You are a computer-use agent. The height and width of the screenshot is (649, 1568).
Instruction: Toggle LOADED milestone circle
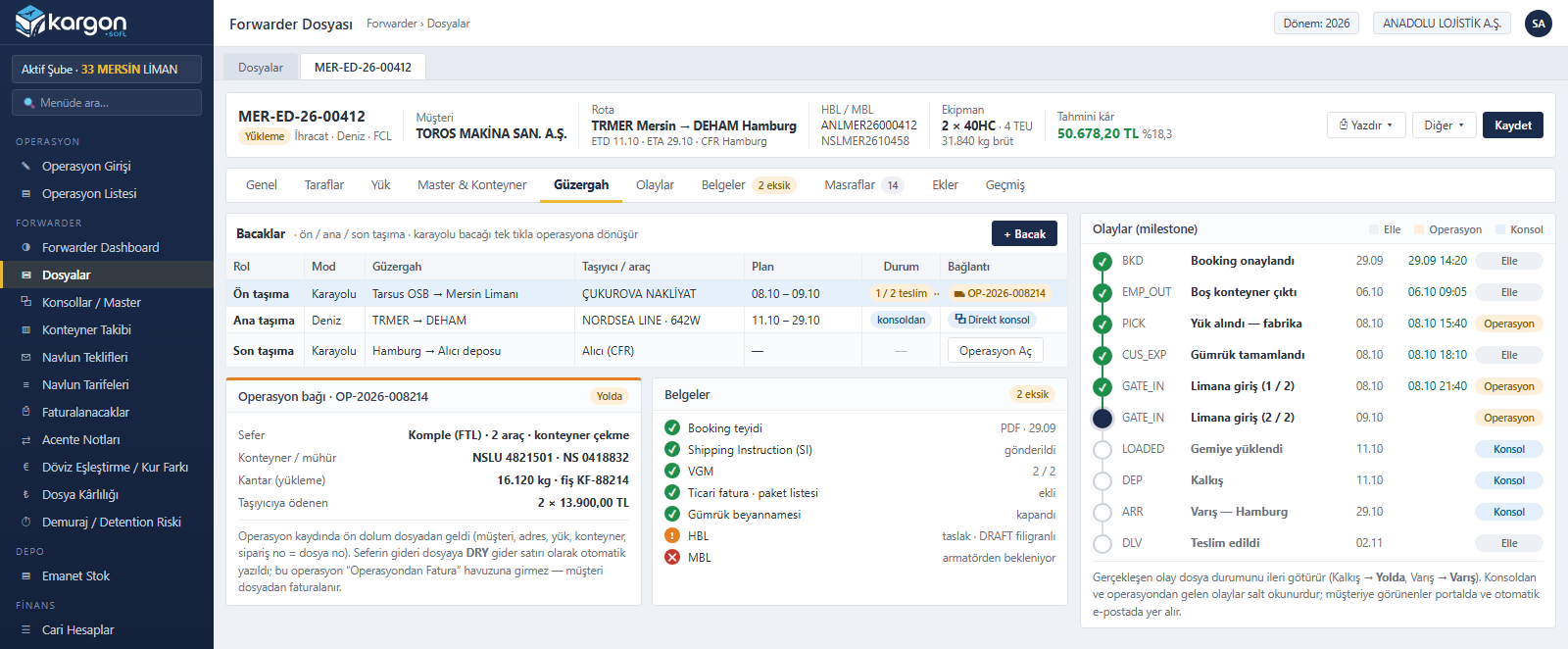tap(1102, 450)
